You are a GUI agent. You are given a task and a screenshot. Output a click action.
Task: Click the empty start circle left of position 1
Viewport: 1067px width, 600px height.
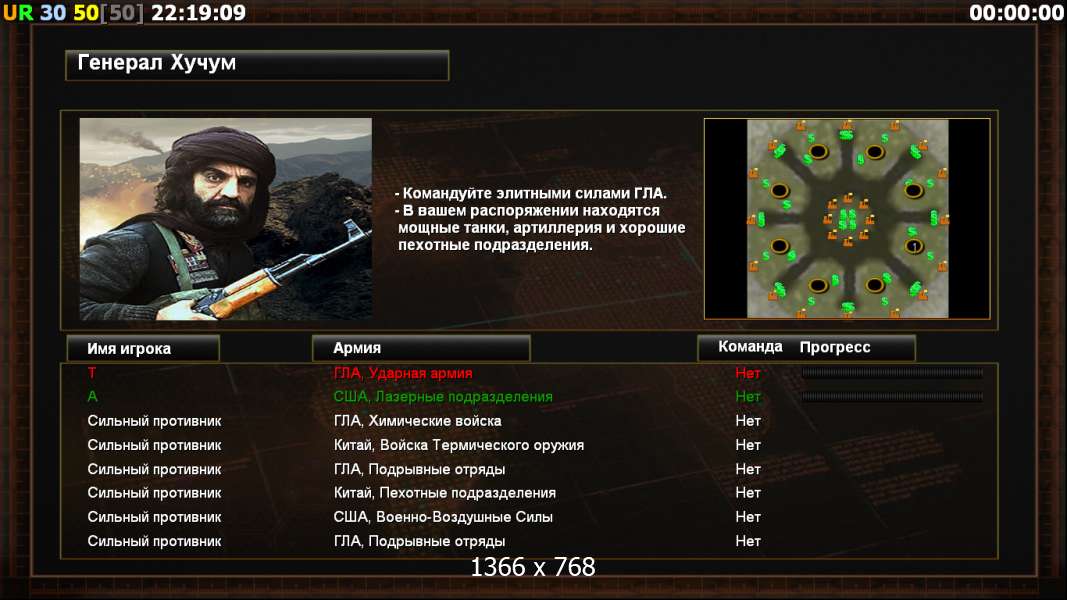pyautogui.click(x=780, y=246)
